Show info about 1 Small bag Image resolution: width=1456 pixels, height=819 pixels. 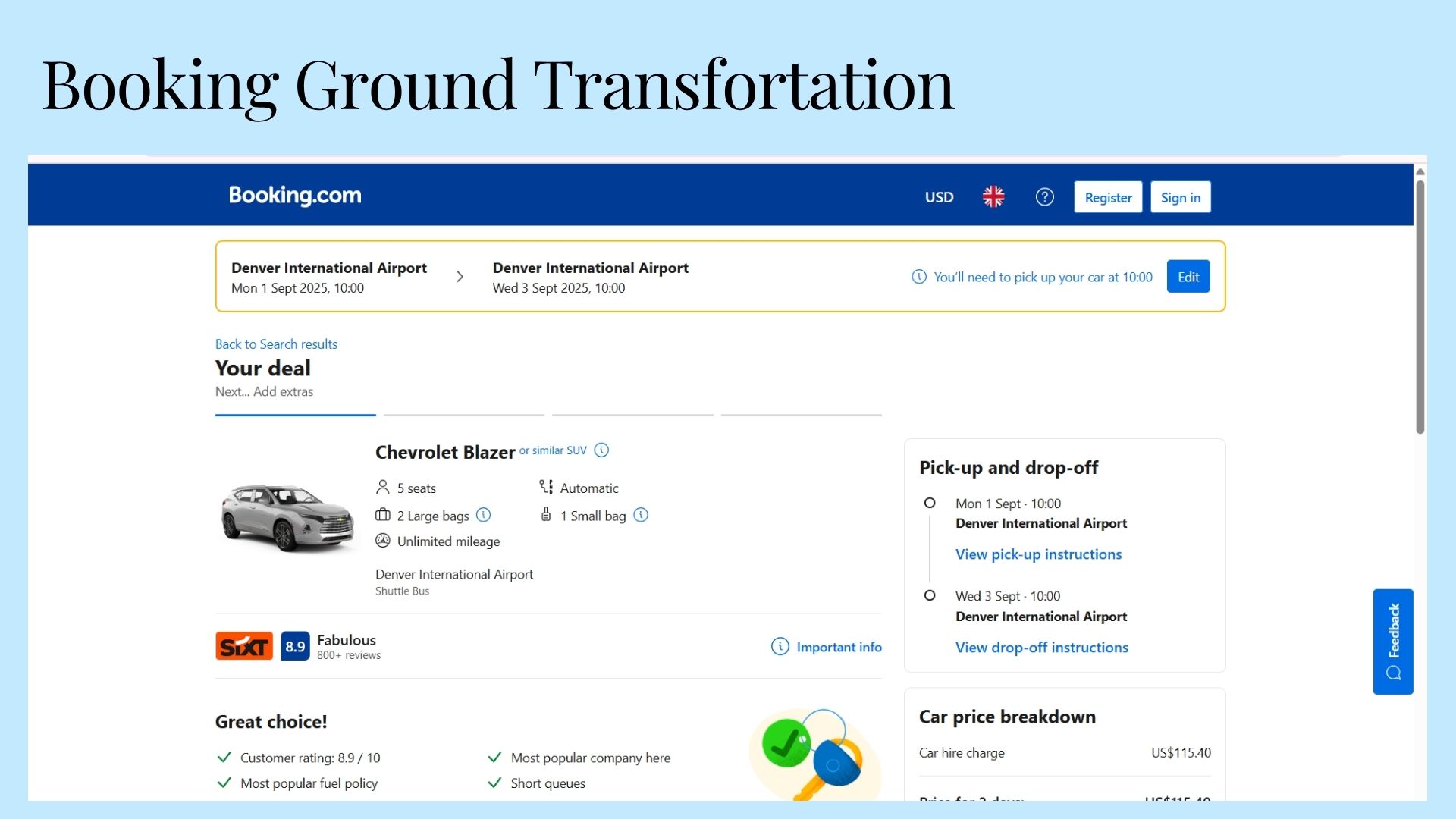[x=641, y=516]
